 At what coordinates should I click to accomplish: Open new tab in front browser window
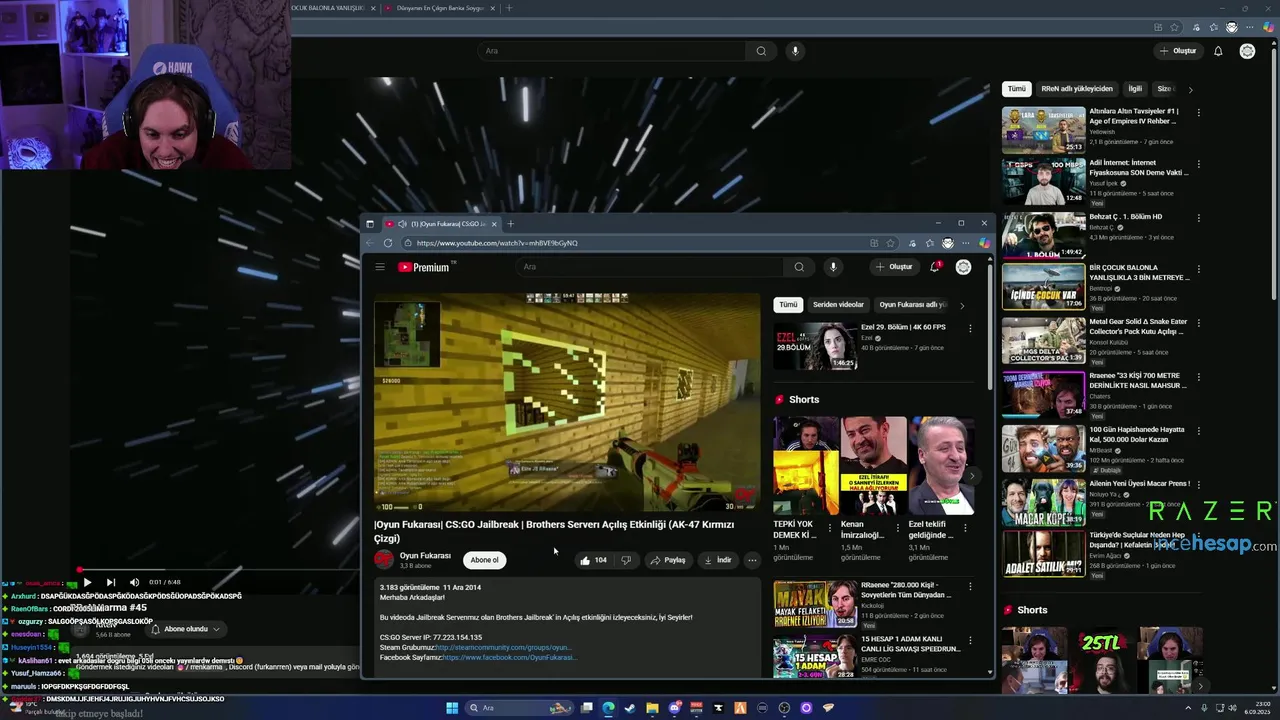tap(510, 224)
